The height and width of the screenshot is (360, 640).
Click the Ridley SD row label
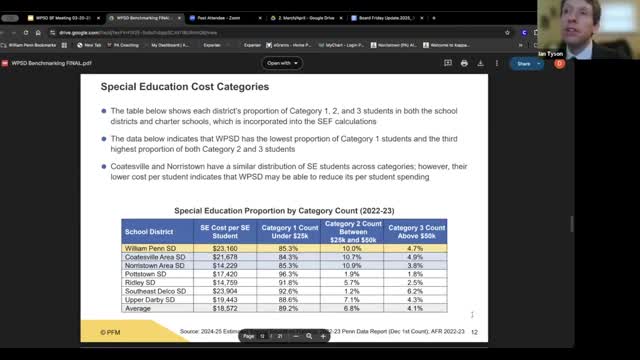[x=140, y=282]
